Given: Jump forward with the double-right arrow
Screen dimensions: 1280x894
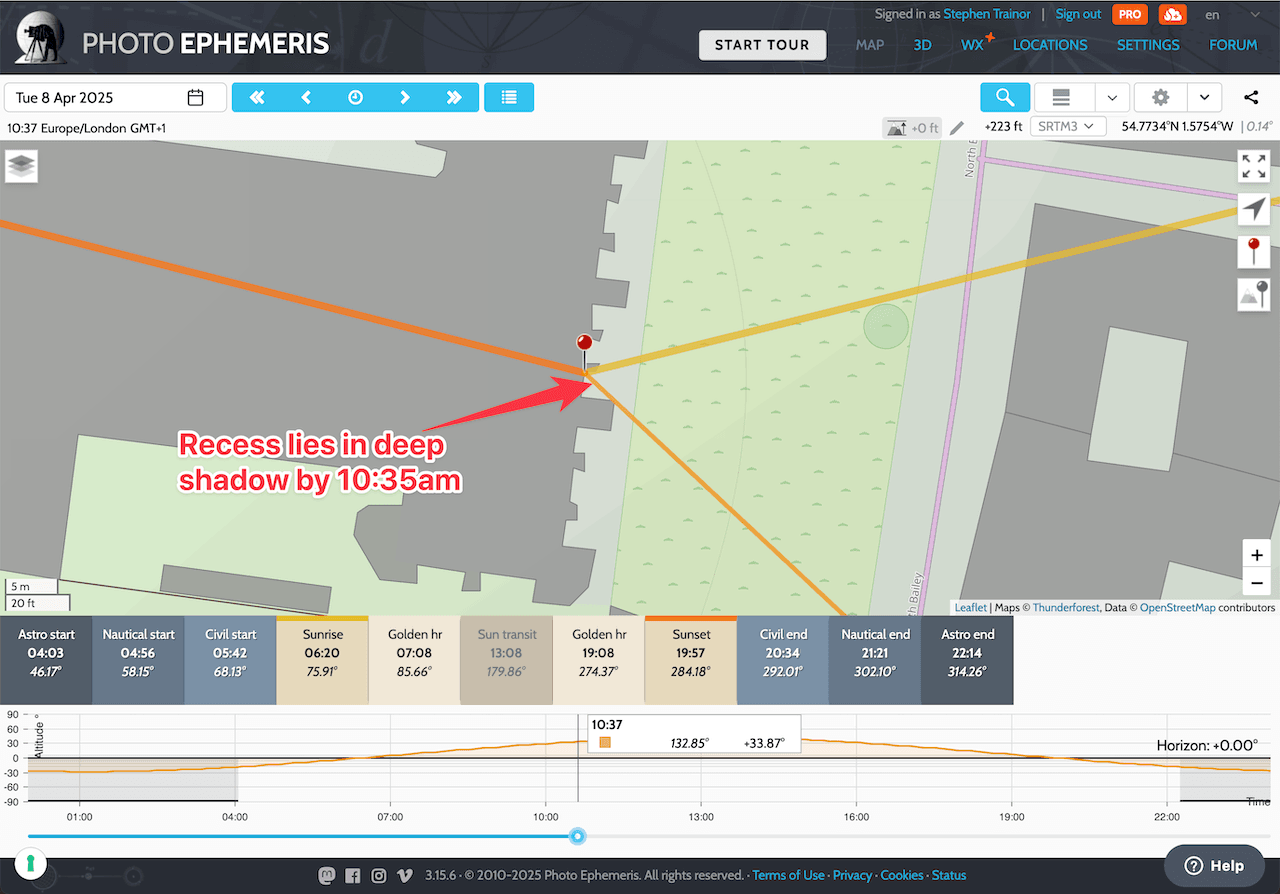Looking at the screenshot, I should coord(454,97).
